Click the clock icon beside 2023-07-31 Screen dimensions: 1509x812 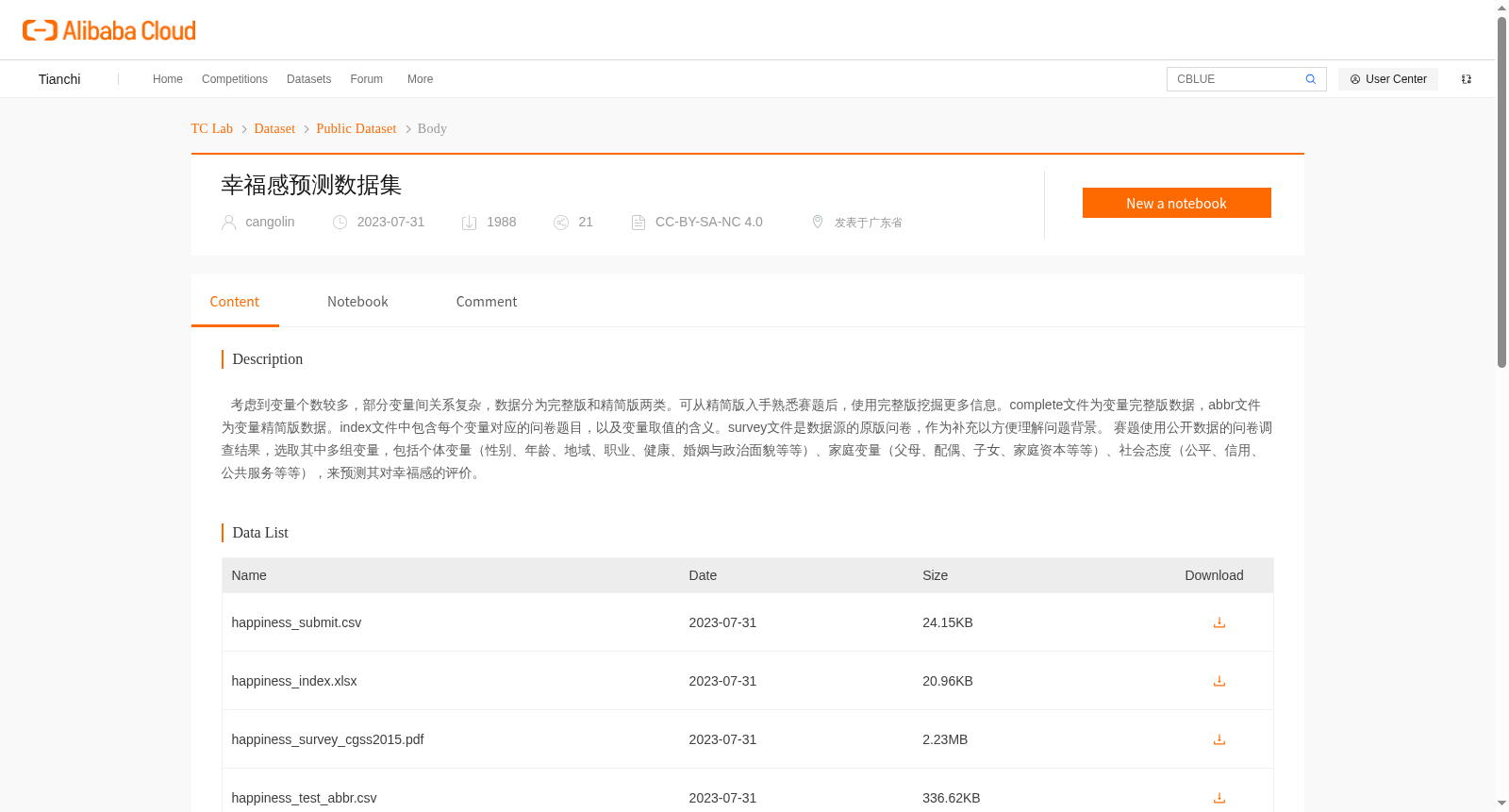340,223
